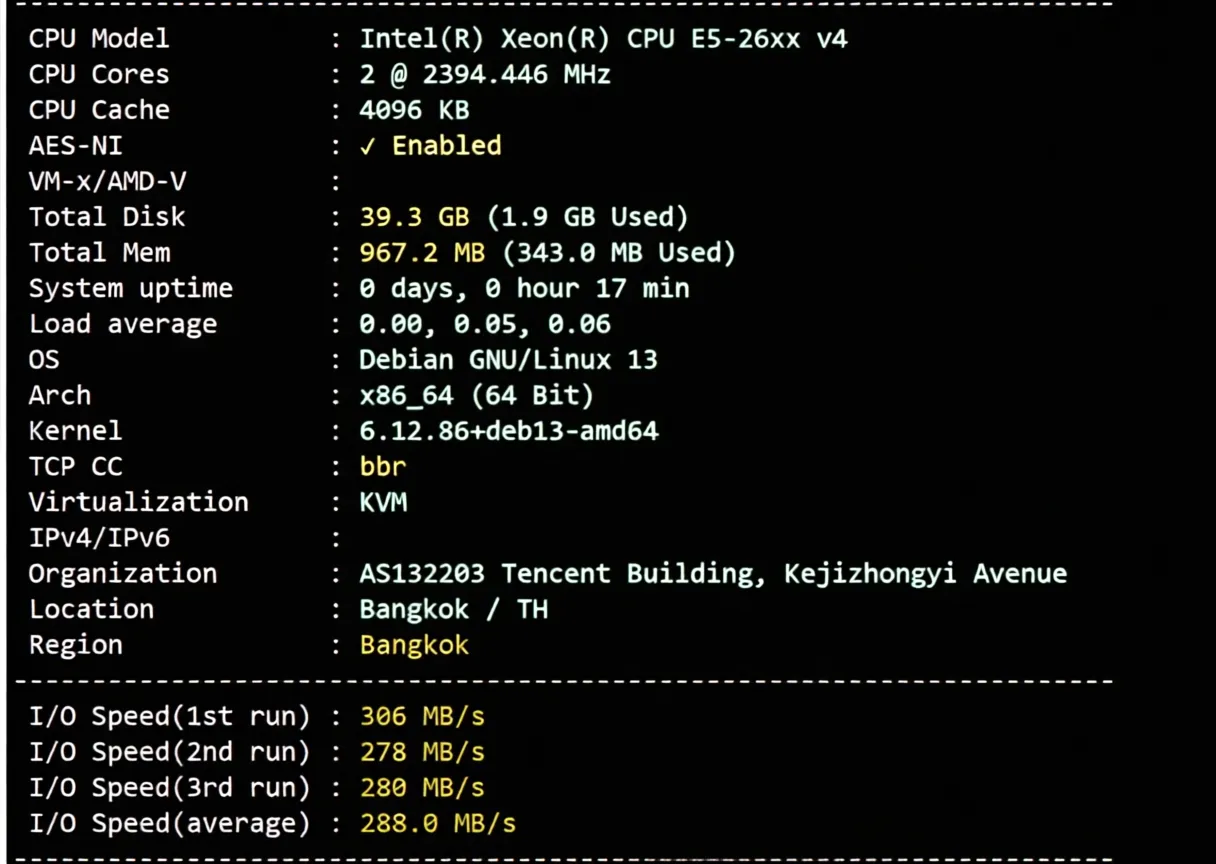1216x864 pixels.
Task: Click the yellow bbr TCP CC value
Action: (383, 467)
